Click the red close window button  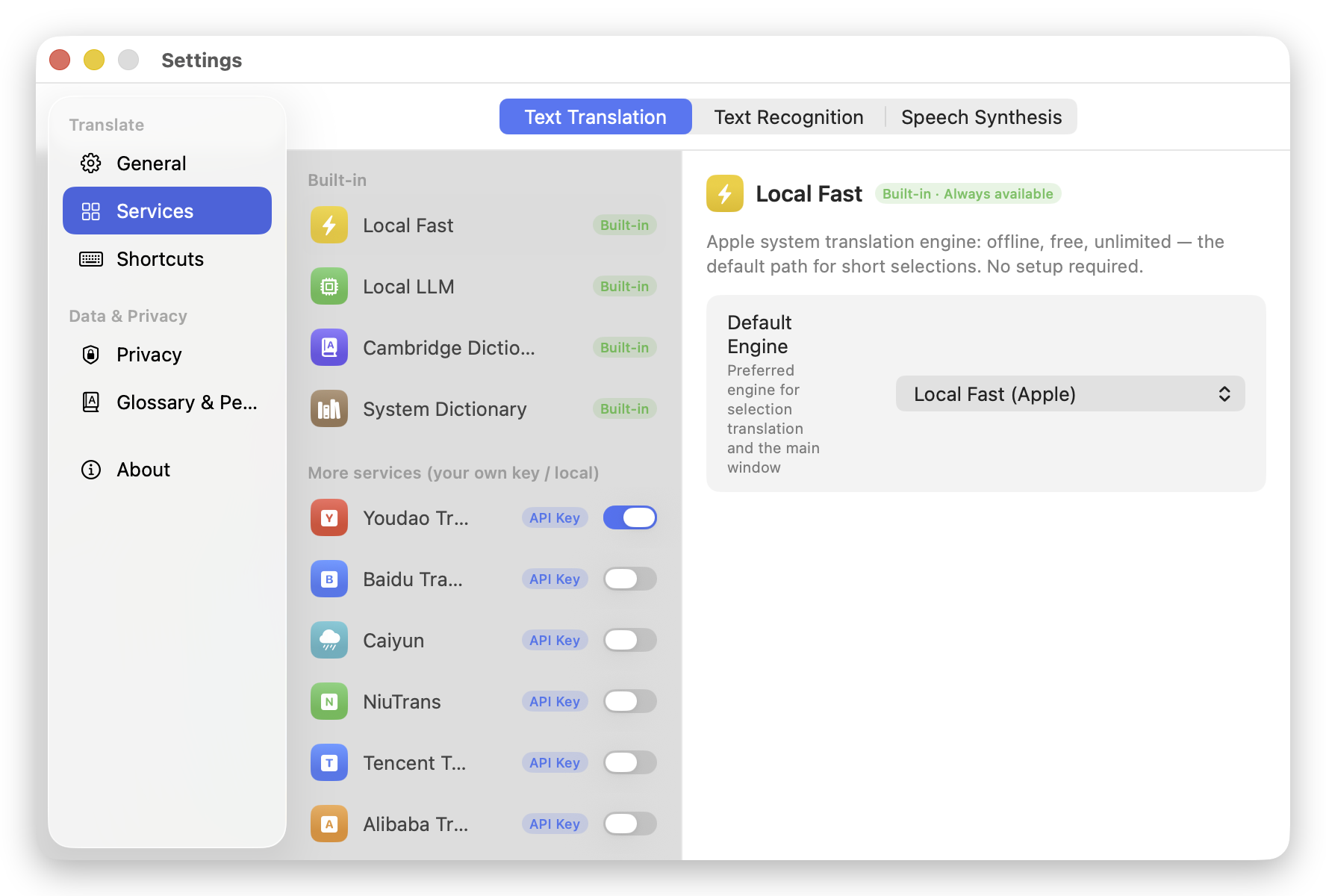point(60,60)
